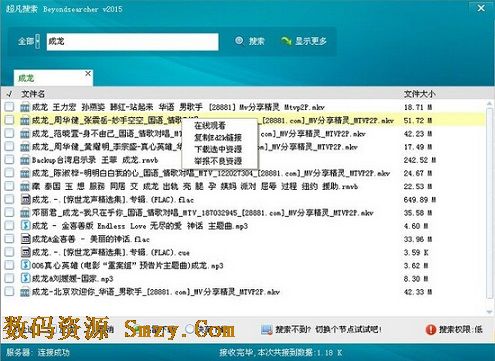Check the box for 006真心英雄 mp3 file

click(9, 265)
